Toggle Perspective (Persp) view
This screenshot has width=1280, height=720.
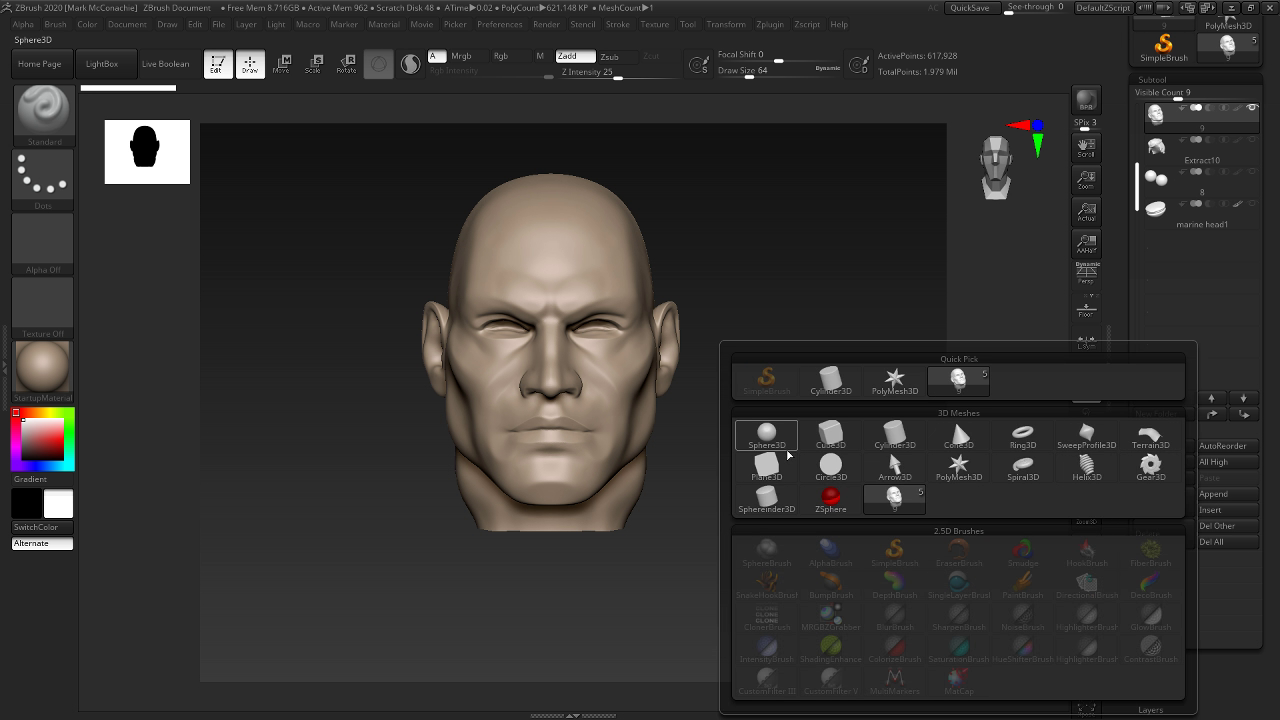[1086, 273]
